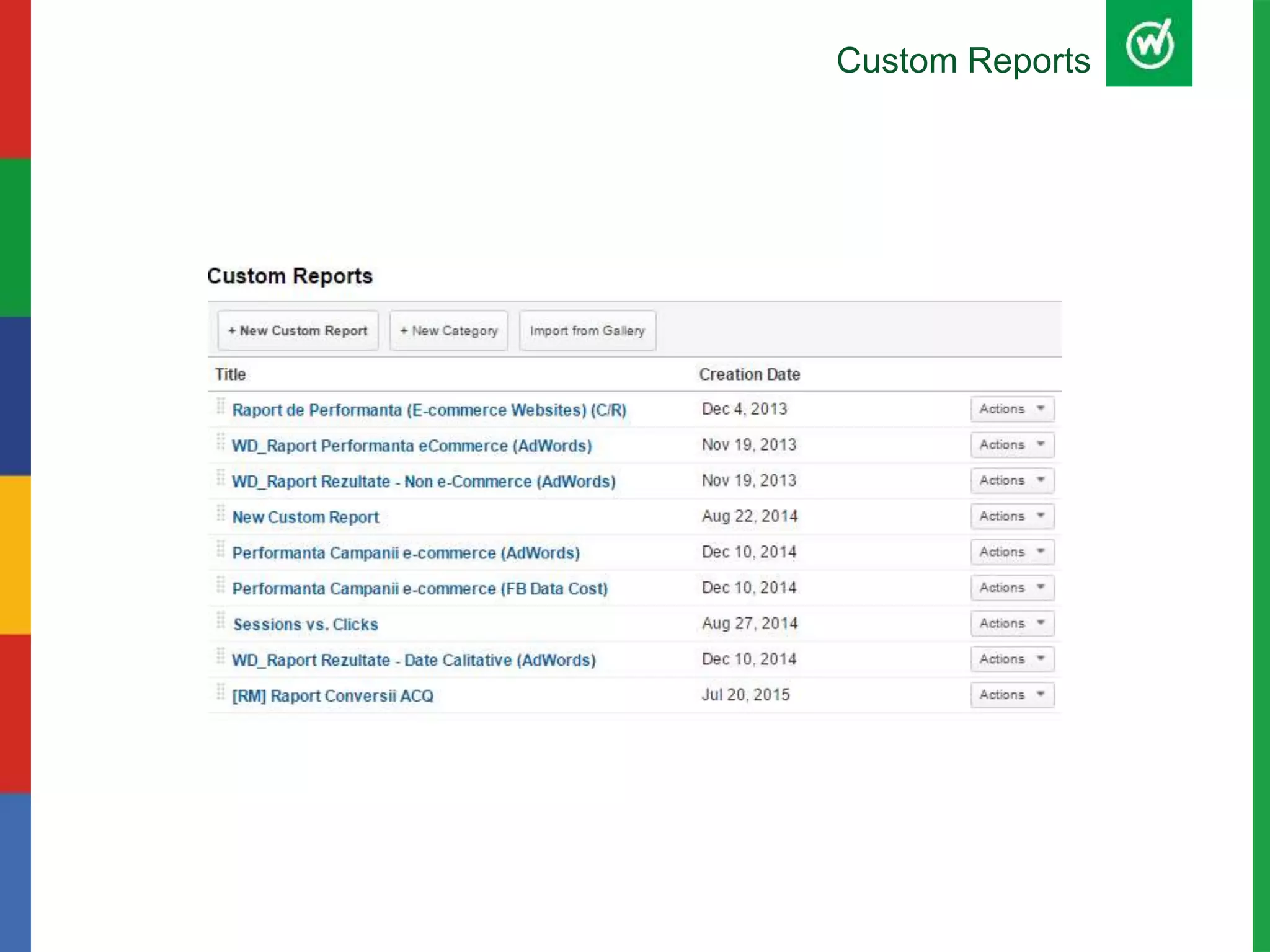Click the green W logo icon

[x=1149, y=43]
